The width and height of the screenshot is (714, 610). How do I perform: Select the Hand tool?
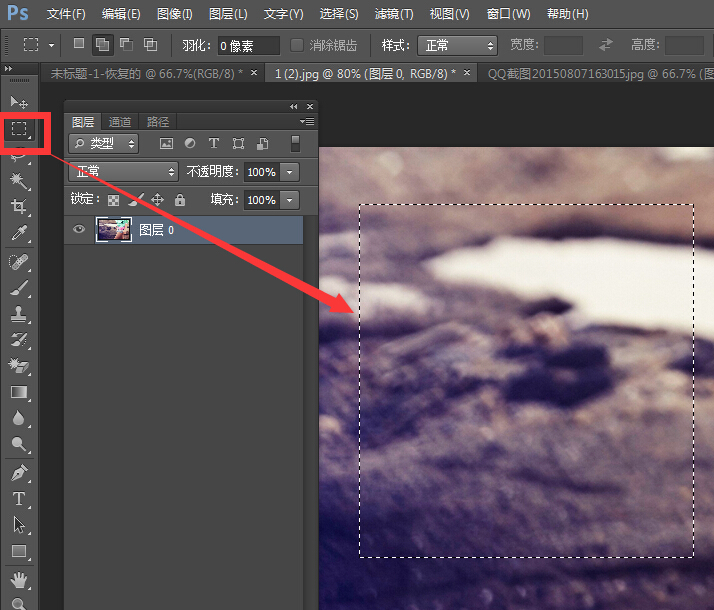point(19,580)
